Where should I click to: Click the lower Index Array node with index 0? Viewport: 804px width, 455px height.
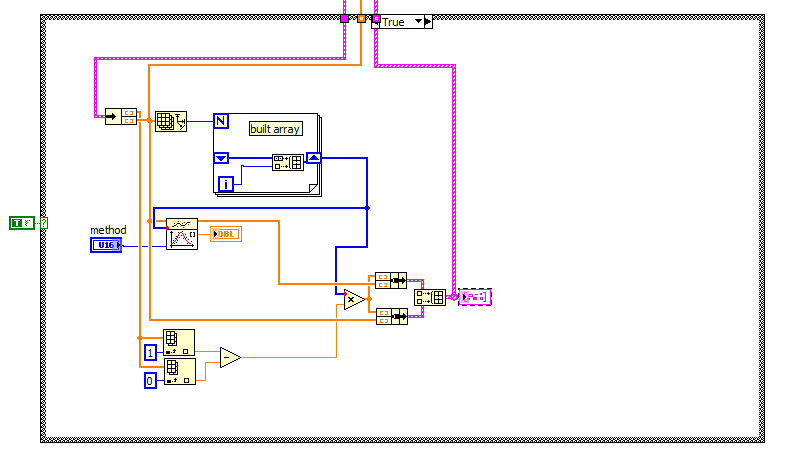click(x=180, y=371)
